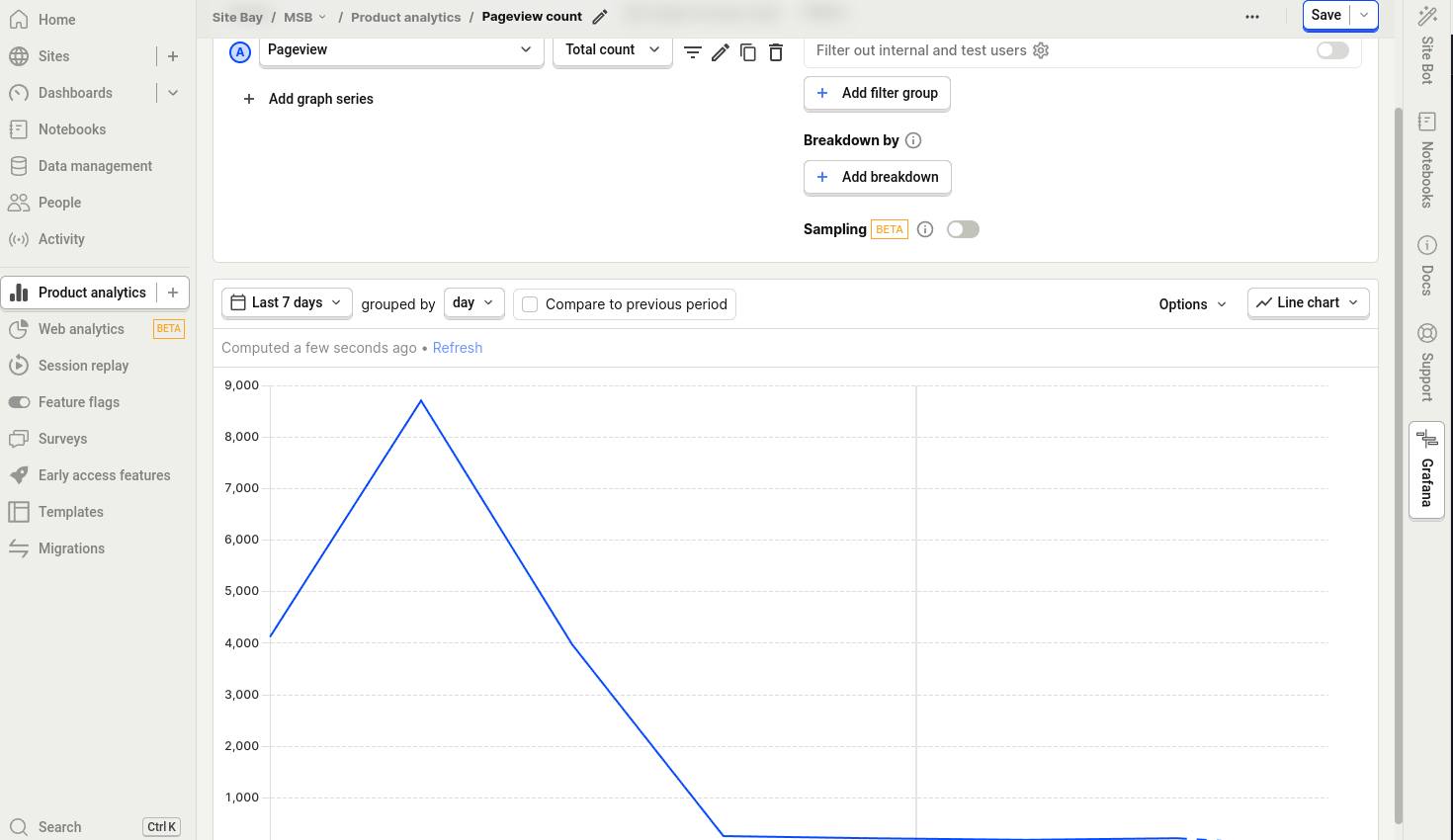Click the vertical page scrollbar
This screenshot has width=1453, height=840.
coord(1398,464)
